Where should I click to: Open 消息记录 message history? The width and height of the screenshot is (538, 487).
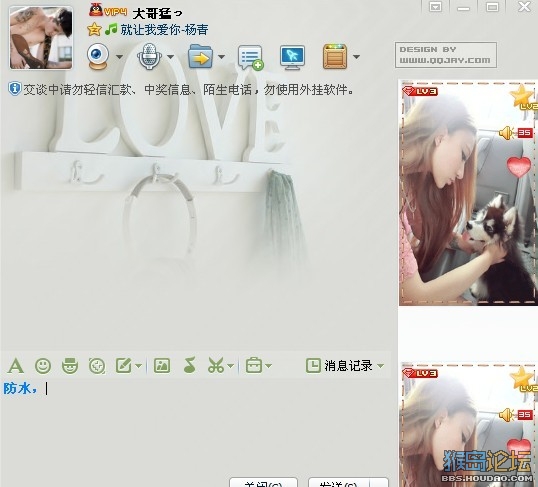(339, 366)
